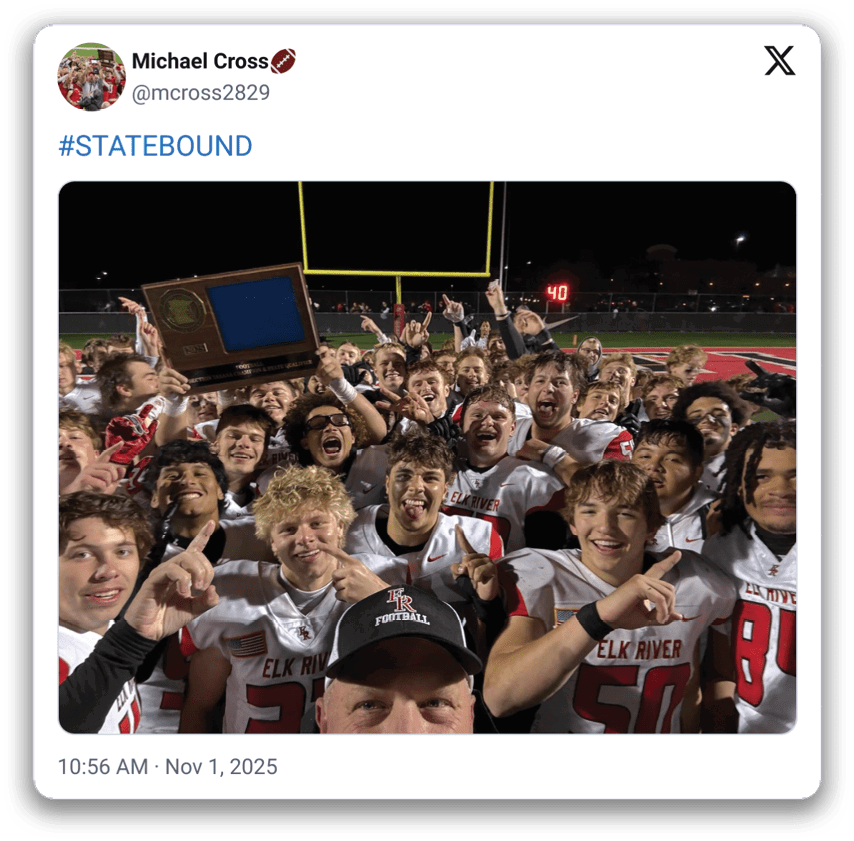The width and height of the screenshot is (854, 841).
Task: Open the #STATEBOUND hashtag
Action: [155, 146]
